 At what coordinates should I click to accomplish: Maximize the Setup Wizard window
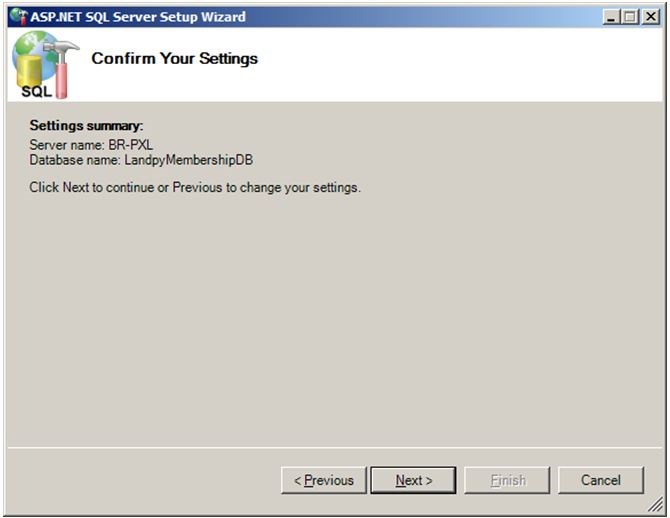pyautogui.click(x=631, y=17)
